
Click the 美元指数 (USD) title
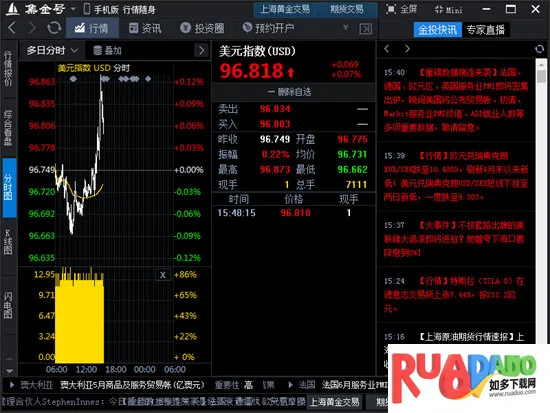[x=257, y=52]
